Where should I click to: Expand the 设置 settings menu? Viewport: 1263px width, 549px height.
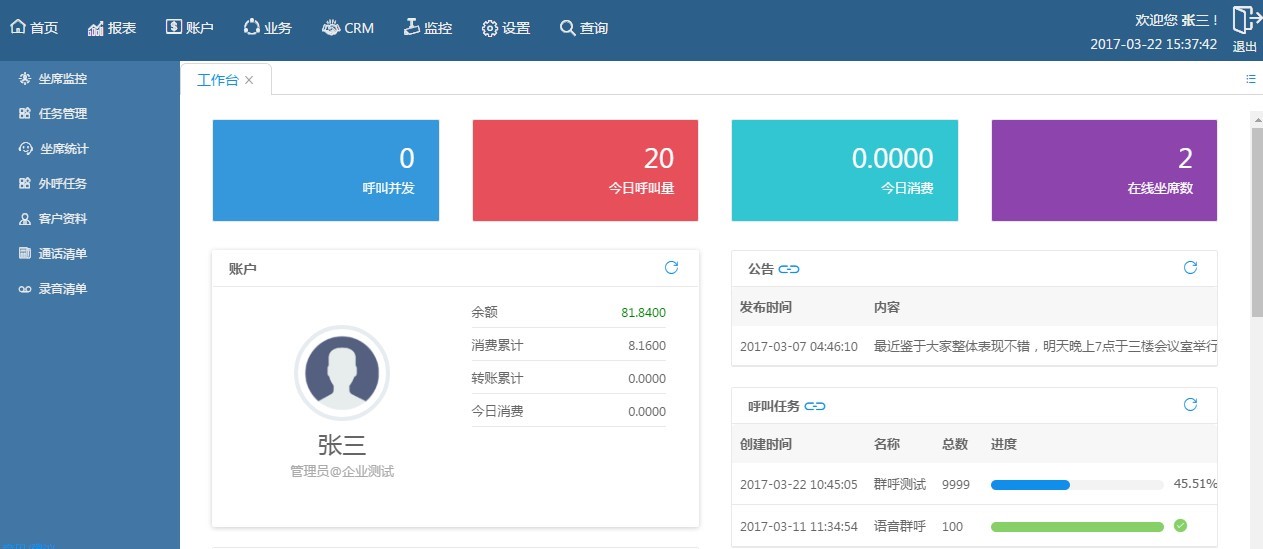[506, 28]
